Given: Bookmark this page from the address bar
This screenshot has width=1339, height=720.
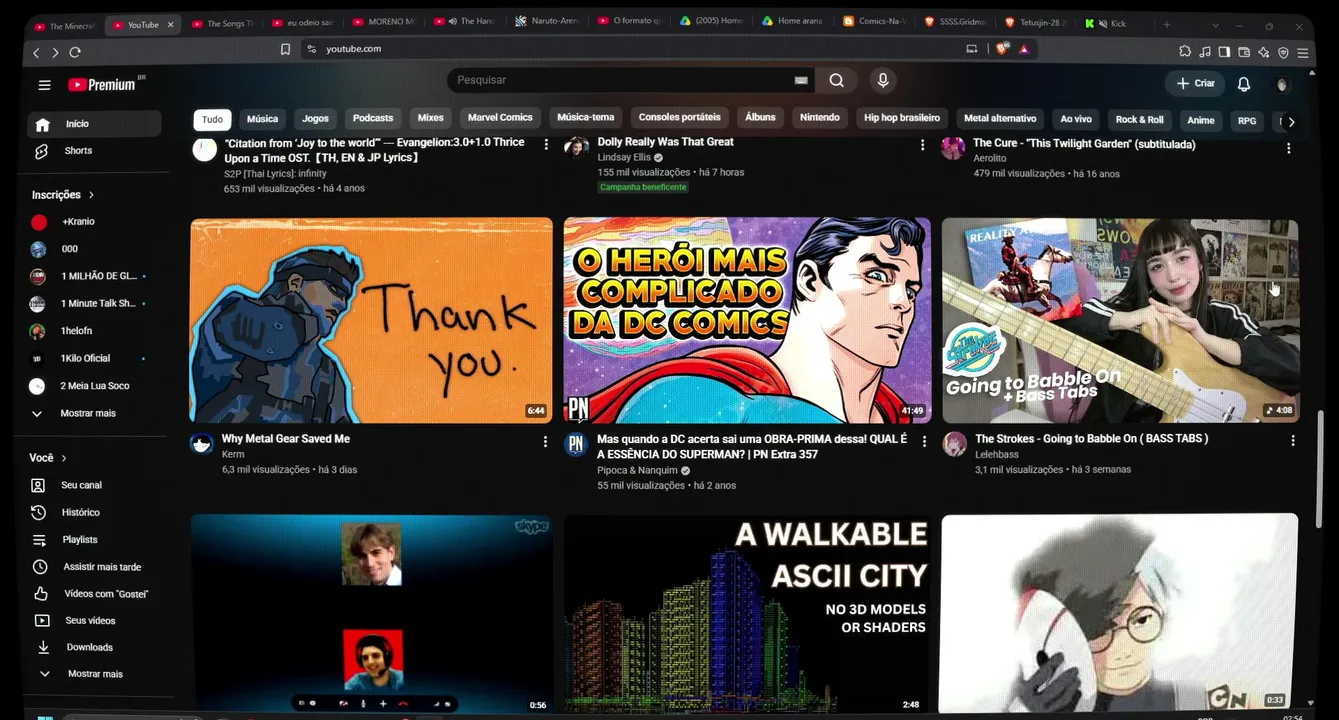Looking at the screenshot, I should click(285, 49).
